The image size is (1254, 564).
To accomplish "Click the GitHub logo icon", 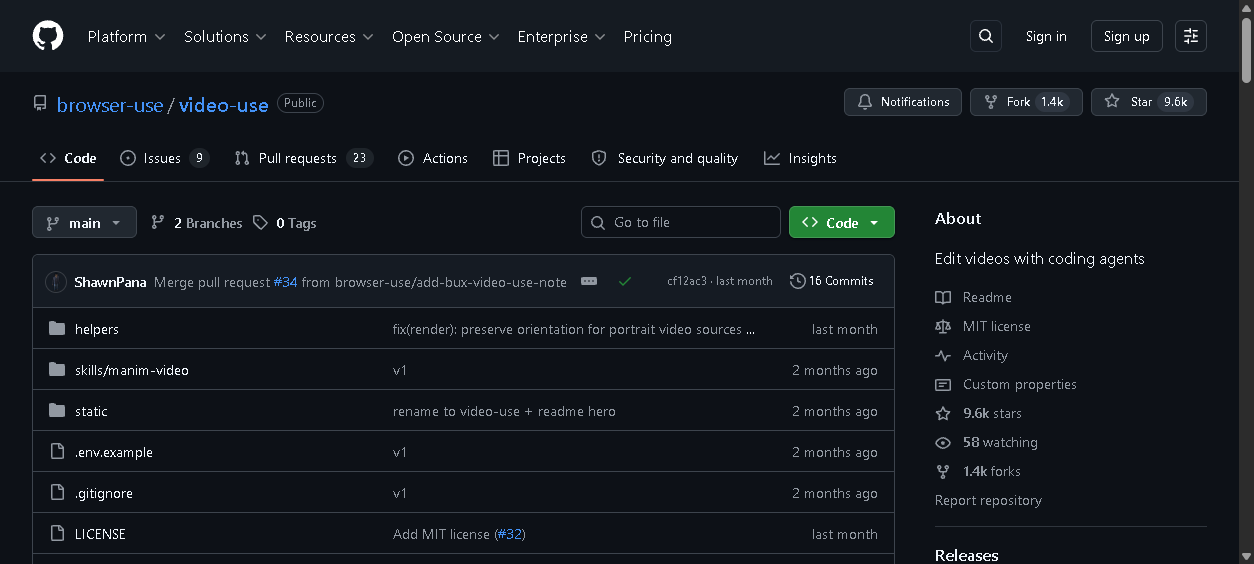I will pos(48,36).
